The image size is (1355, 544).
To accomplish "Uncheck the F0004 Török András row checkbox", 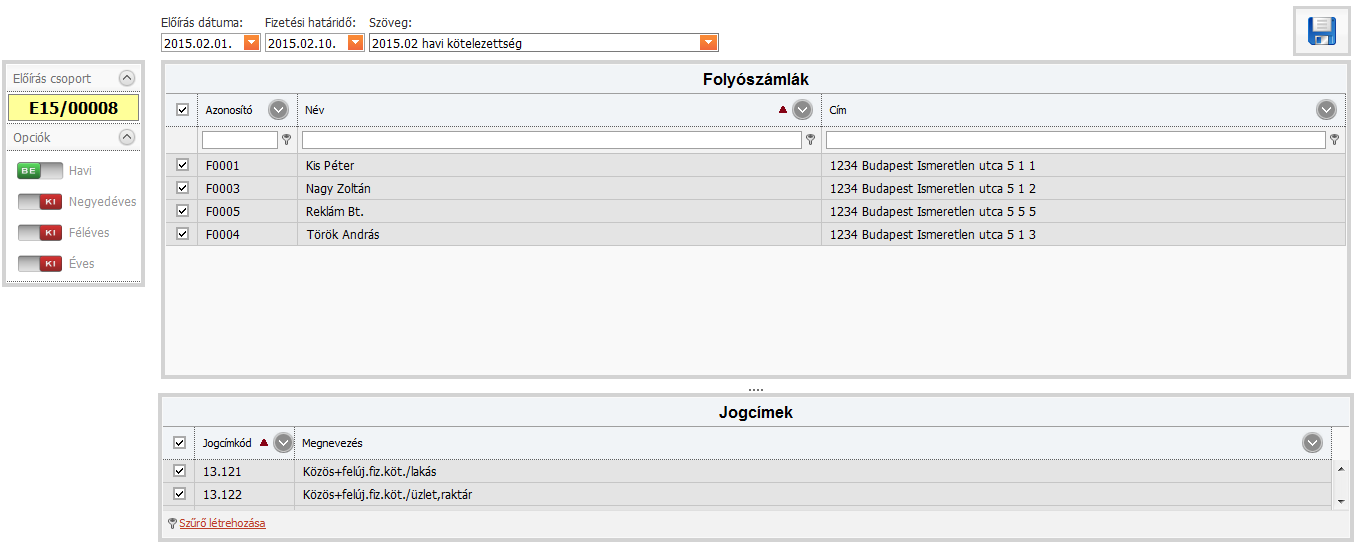I will tap(182, 234).
